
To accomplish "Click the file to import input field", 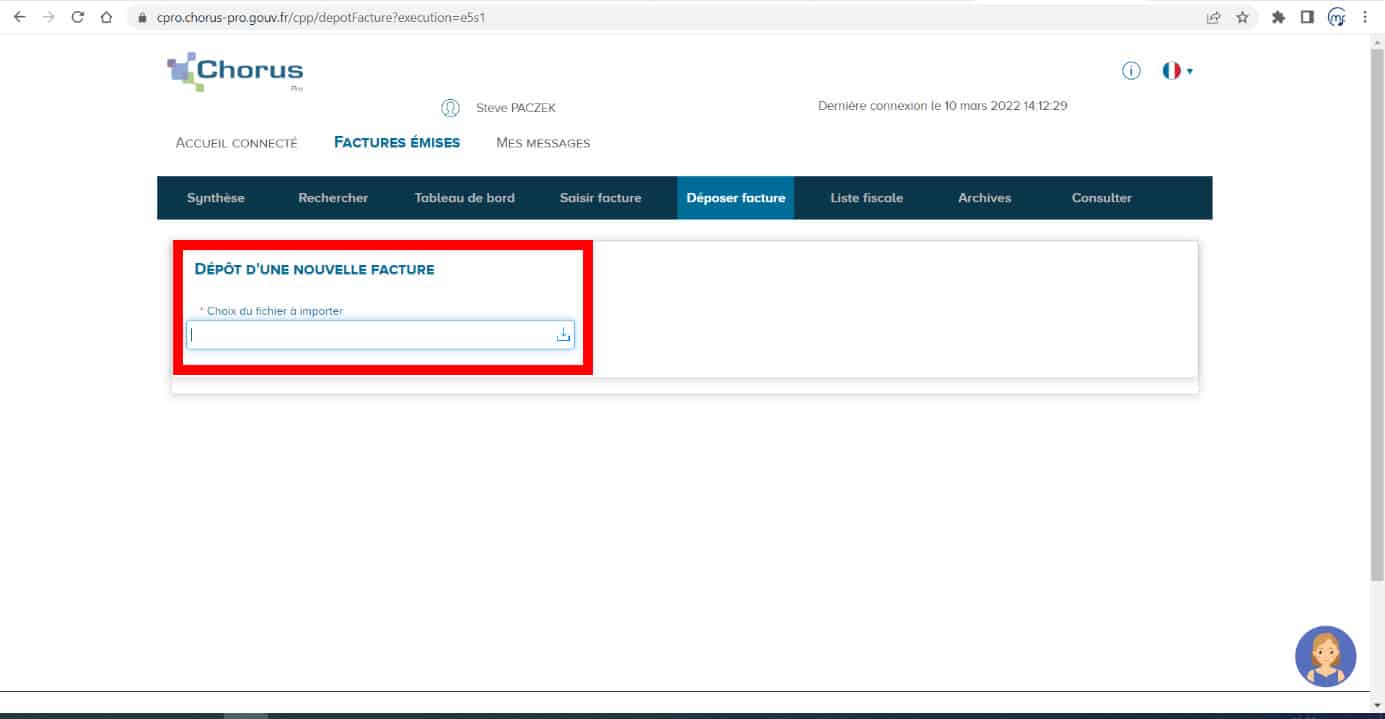I will pyautogui.click(x=370, y=335).
